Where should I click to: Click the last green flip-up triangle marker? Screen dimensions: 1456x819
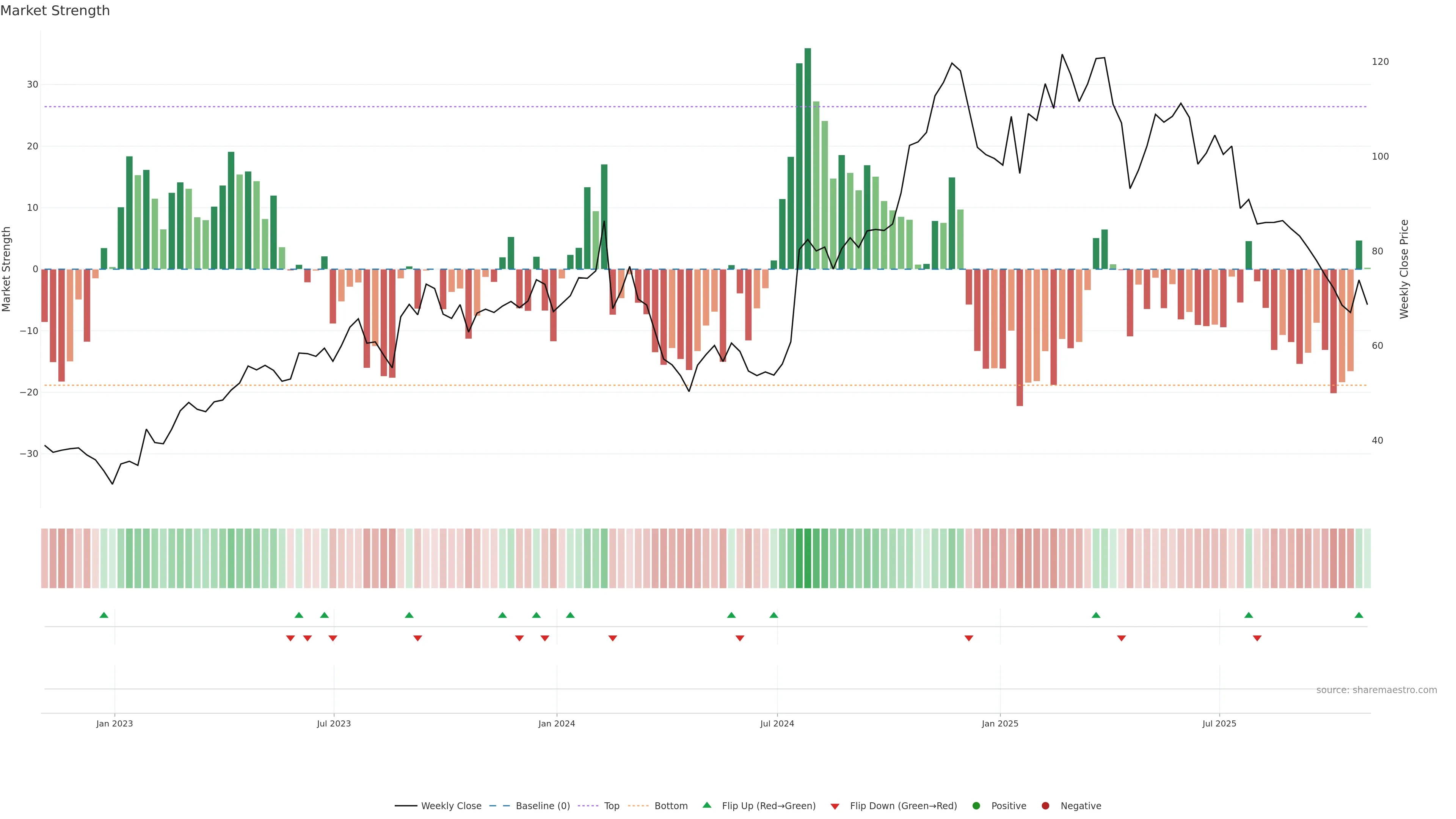coord(1359,615)
